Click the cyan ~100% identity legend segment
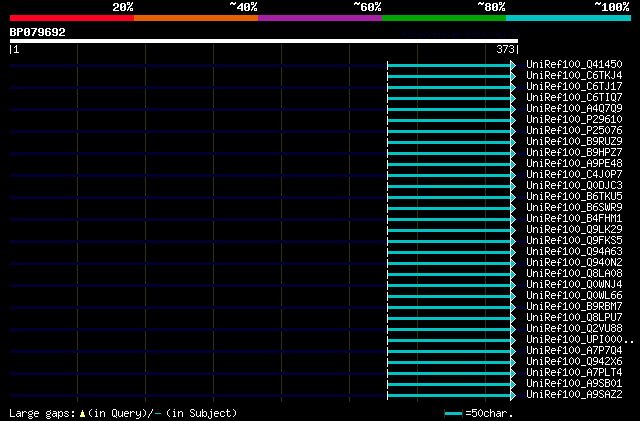640x421 pixels. point(569,18)
